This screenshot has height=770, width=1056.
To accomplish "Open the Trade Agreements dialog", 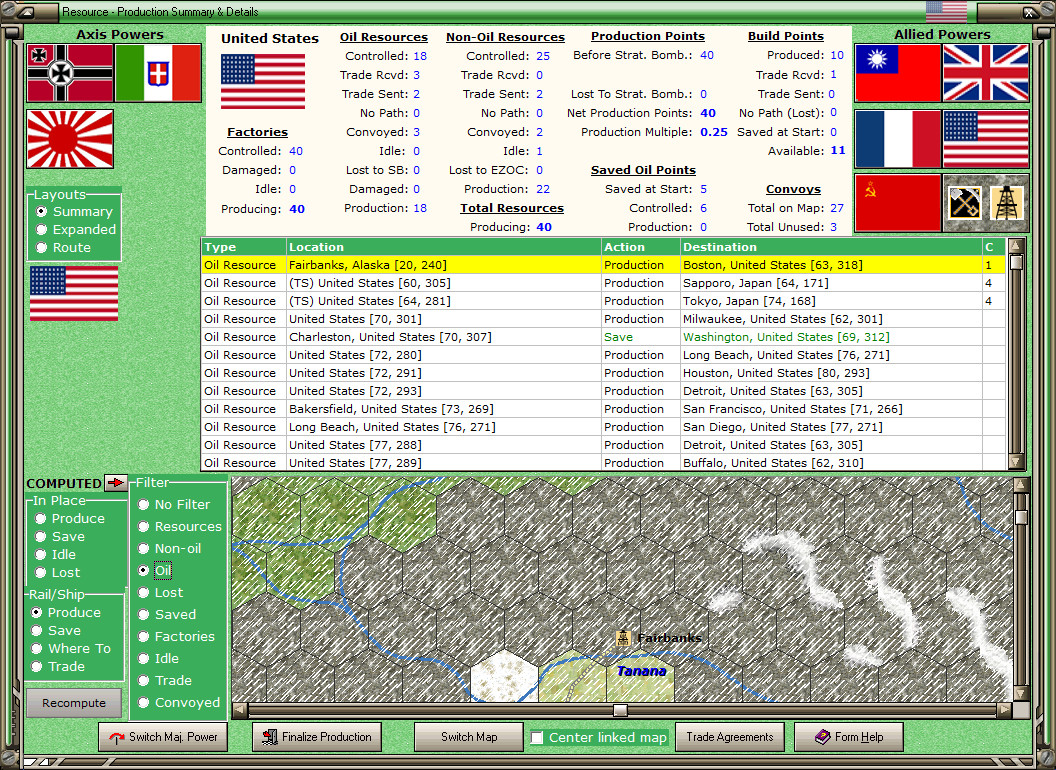I will pyautogui.click(x=730, y=737).
